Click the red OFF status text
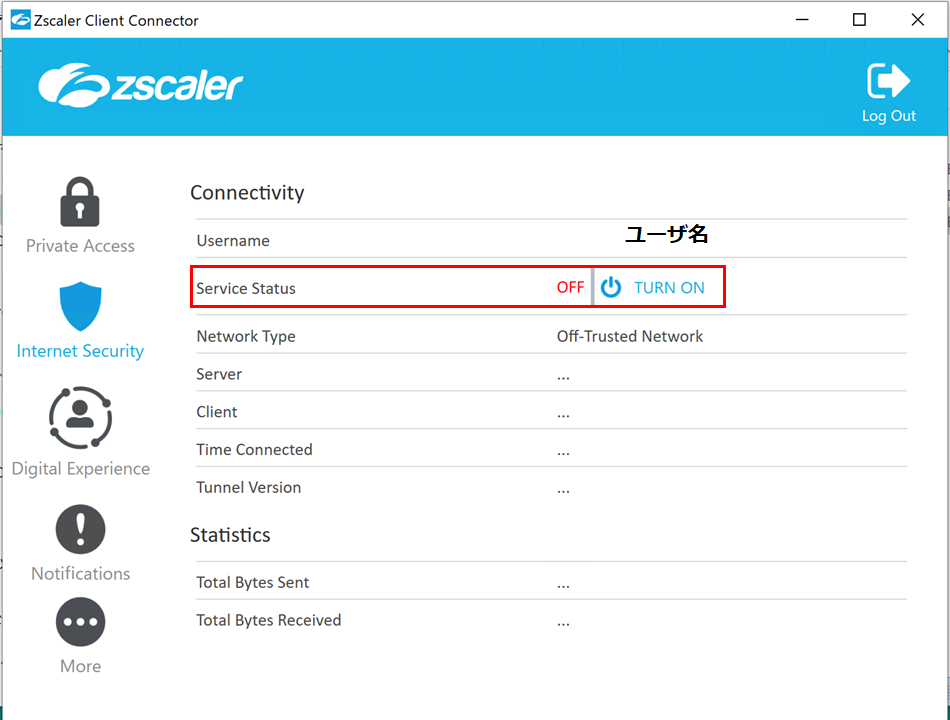The image size is (950, 720). tap(570, 287)
